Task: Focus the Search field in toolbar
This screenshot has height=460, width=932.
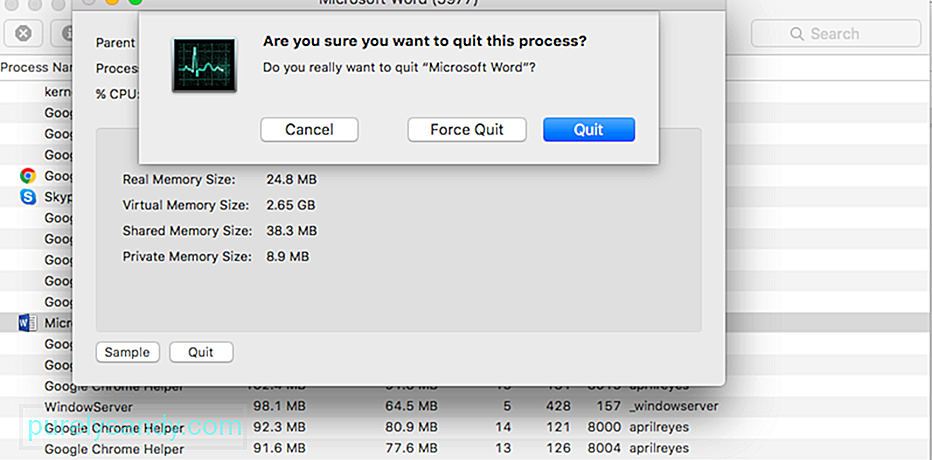Action: click(x=836, y=34)
